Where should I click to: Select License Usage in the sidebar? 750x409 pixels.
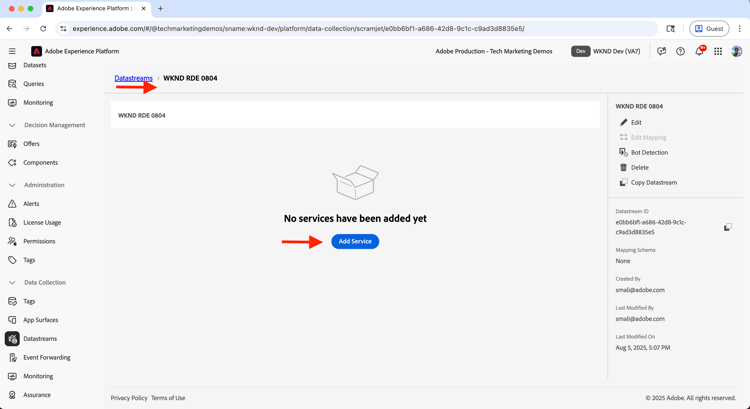coord(42,222)
